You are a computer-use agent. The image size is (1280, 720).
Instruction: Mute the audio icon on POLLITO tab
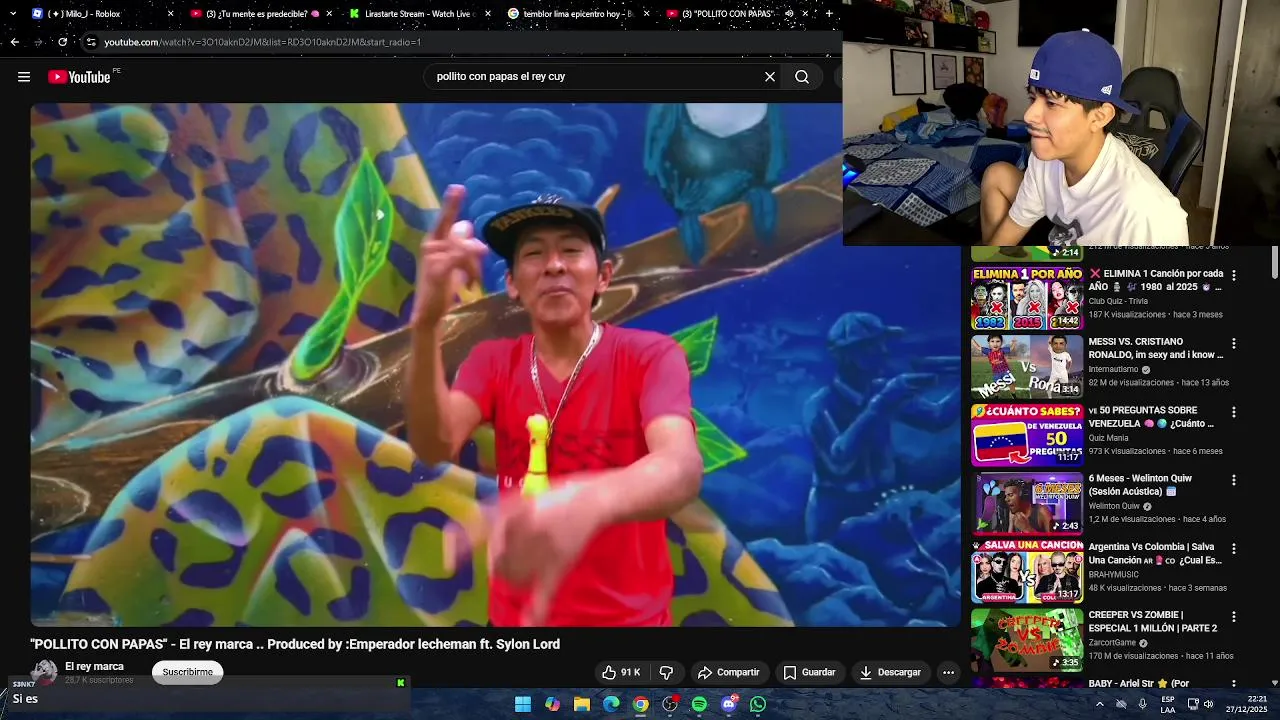(789, 14)
